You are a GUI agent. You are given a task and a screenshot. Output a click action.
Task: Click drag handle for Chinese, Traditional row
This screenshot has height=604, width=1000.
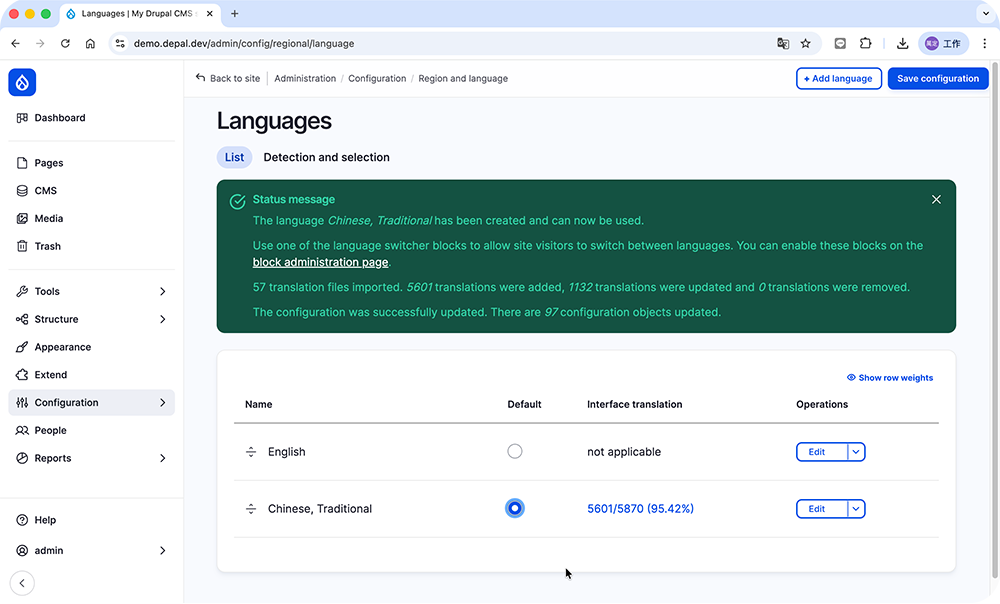[x=251, y=509]
